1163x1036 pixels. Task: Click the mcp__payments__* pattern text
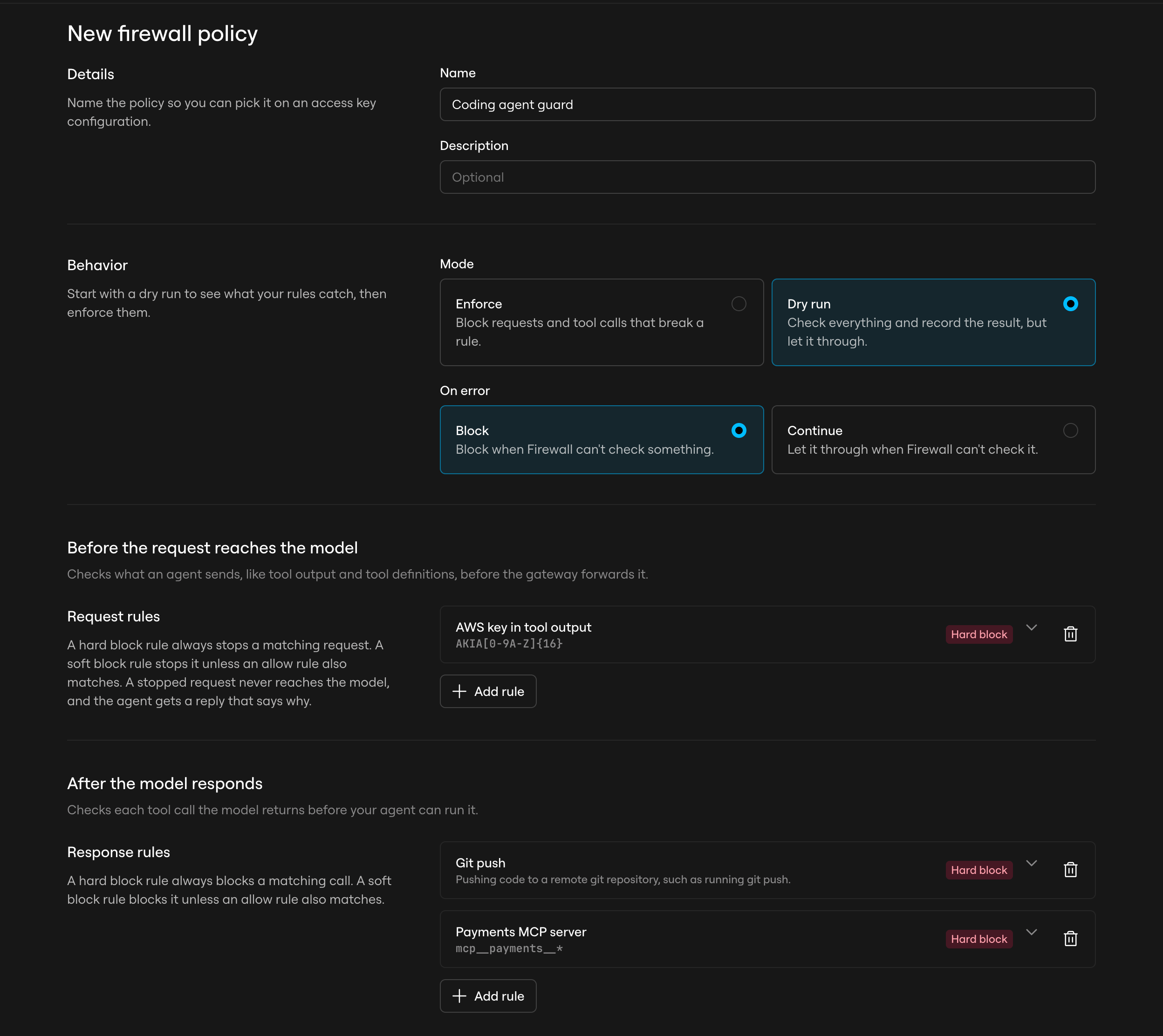pos(509,949)
